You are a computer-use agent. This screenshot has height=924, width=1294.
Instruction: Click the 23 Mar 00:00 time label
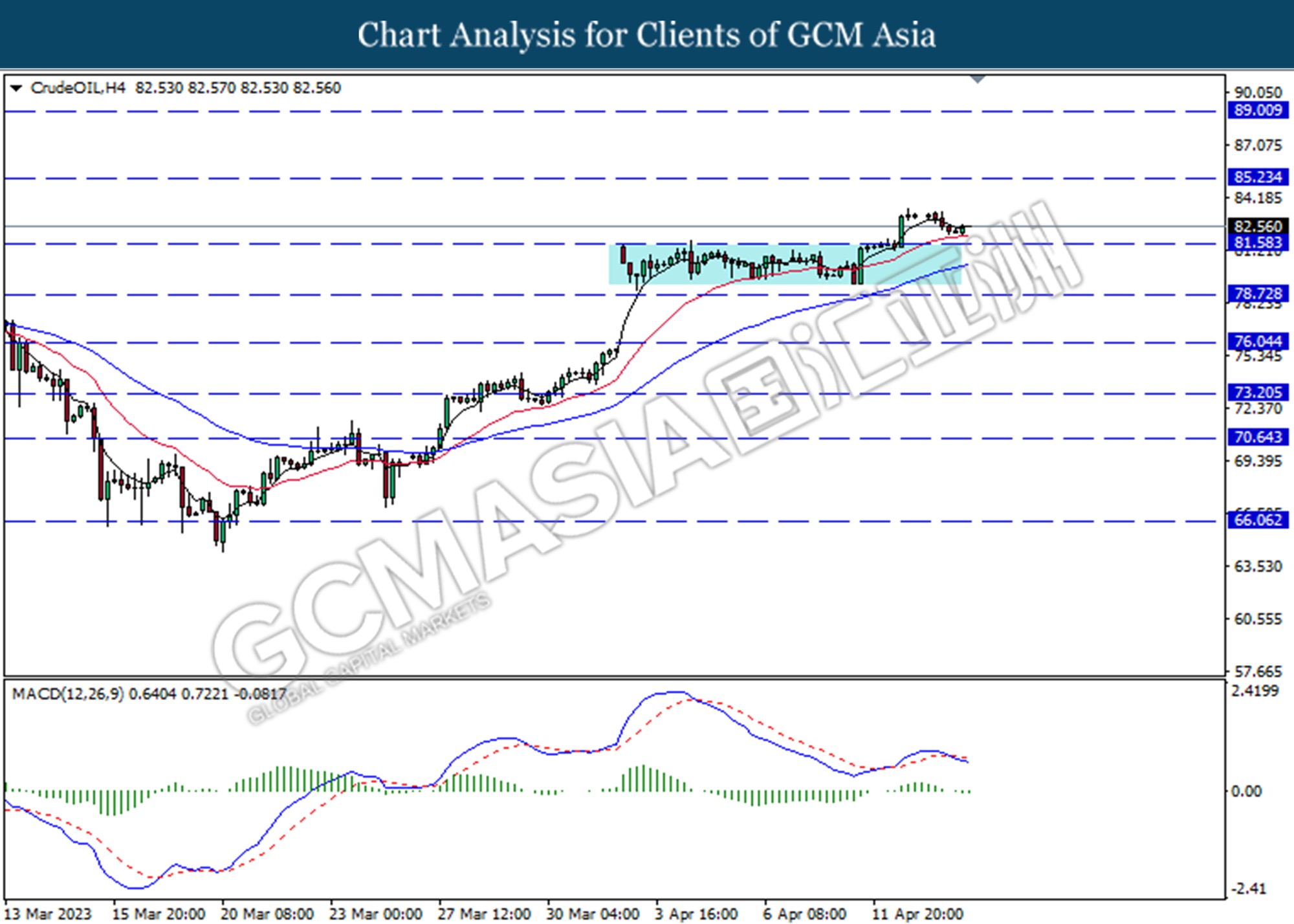point(375,914)
